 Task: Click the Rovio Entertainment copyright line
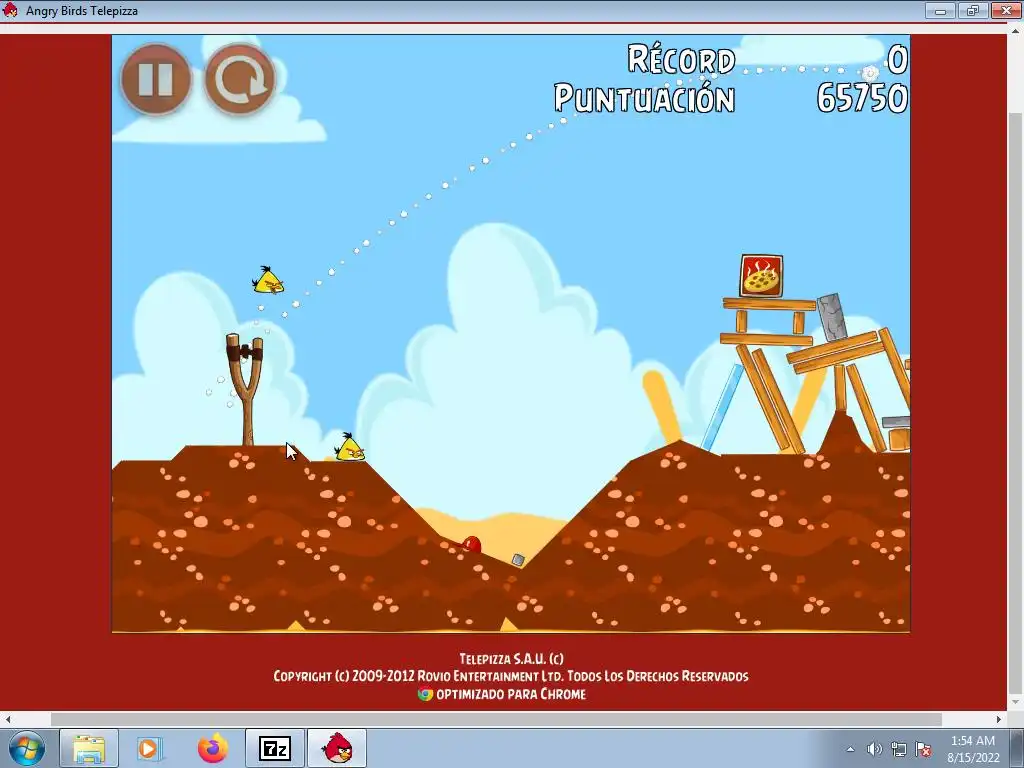pyautogui.click(x=511, y=676)
